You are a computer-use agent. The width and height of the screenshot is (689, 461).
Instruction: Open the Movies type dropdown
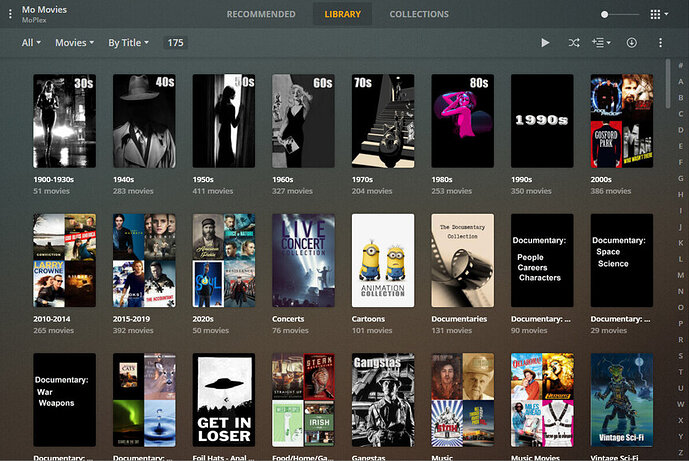click(74, 43)
